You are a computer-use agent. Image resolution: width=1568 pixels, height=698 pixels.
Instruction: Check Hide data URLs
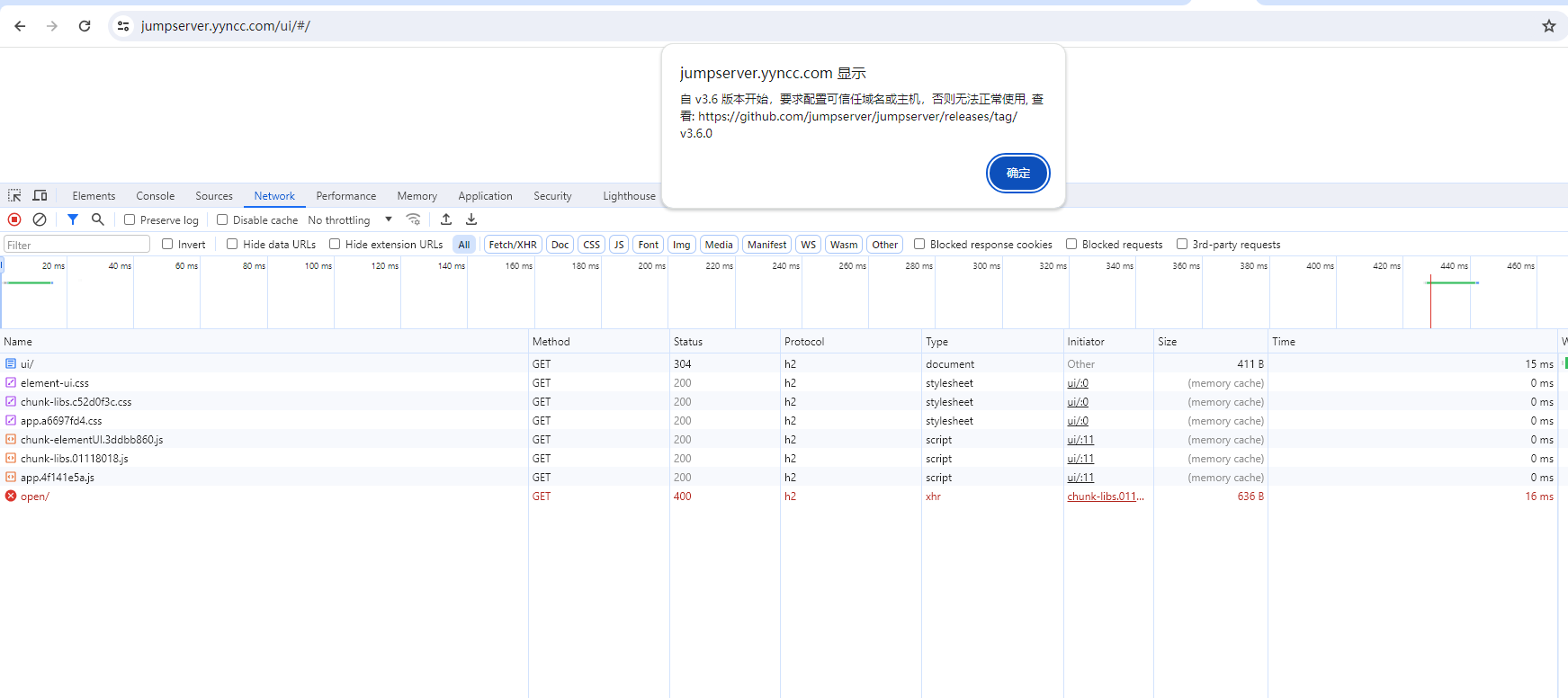pos(232,244)
